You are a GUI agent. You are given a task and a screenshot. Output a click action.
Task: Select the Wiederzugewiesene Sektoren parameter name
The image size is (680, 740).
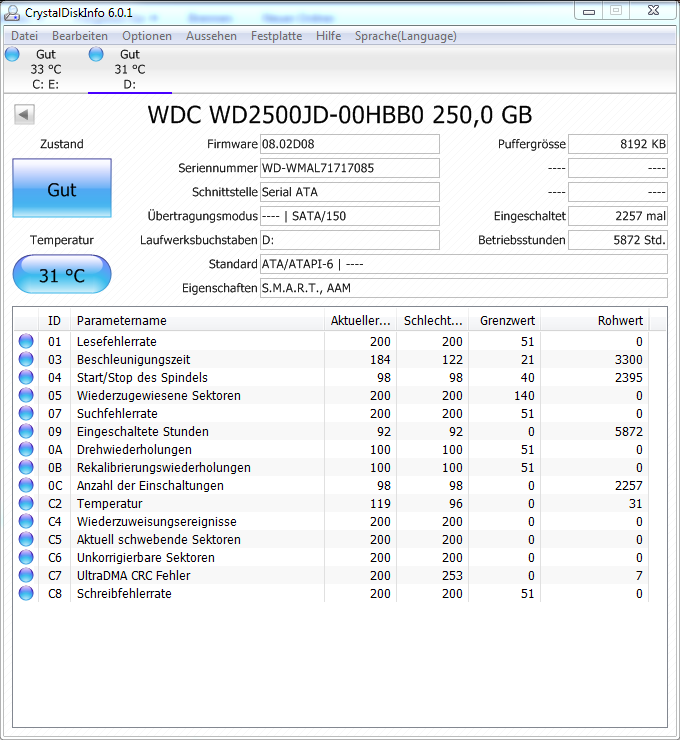pyautogui.click(x=159, y=395)
